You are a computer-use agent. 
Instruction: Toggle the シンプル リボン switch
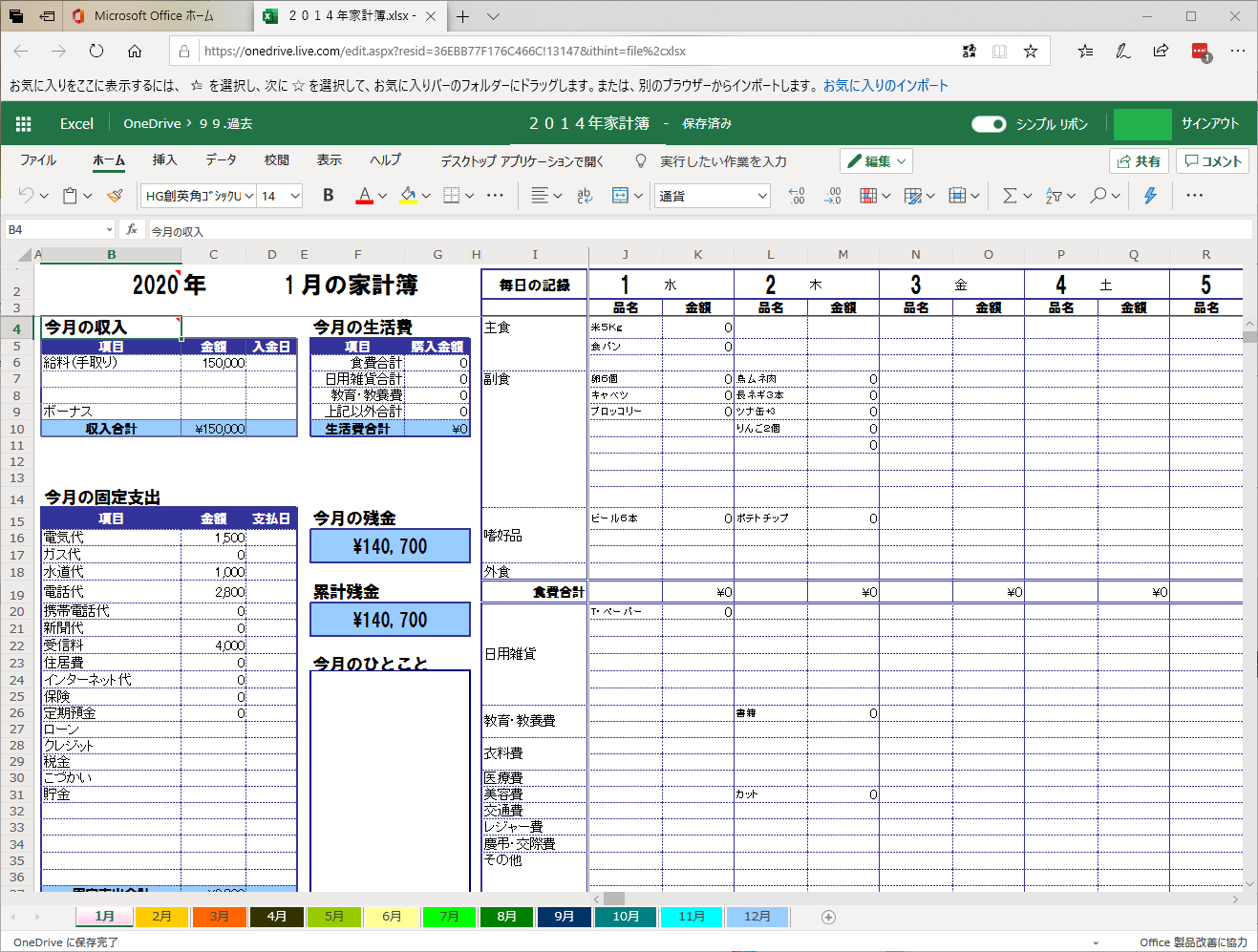[x=989, y=123]
